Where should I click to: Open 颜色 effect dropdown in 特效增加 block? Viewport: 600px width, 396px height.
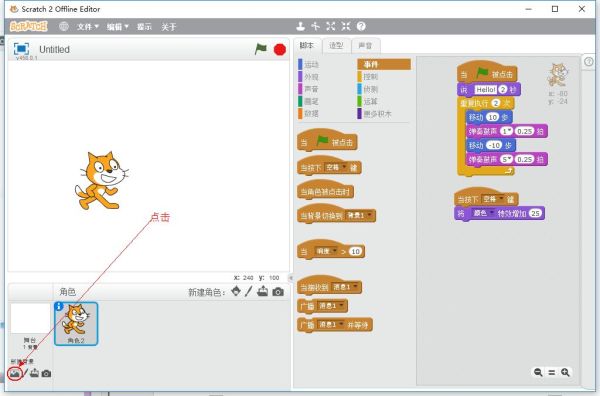pyautogui.click(x=483, y=213)
